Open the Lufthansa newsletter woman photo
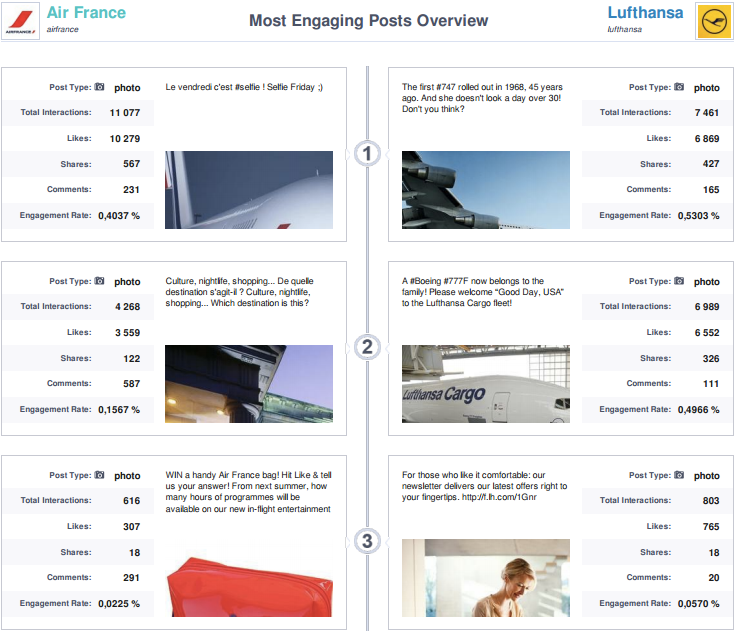The width and height of the screenshot is (735, 631). coord(486,578)
